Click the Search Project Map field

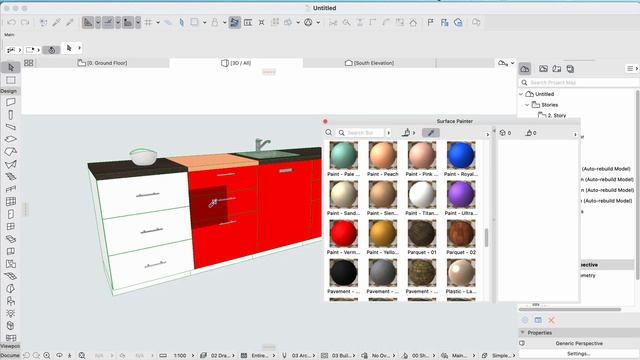(578, 82)
